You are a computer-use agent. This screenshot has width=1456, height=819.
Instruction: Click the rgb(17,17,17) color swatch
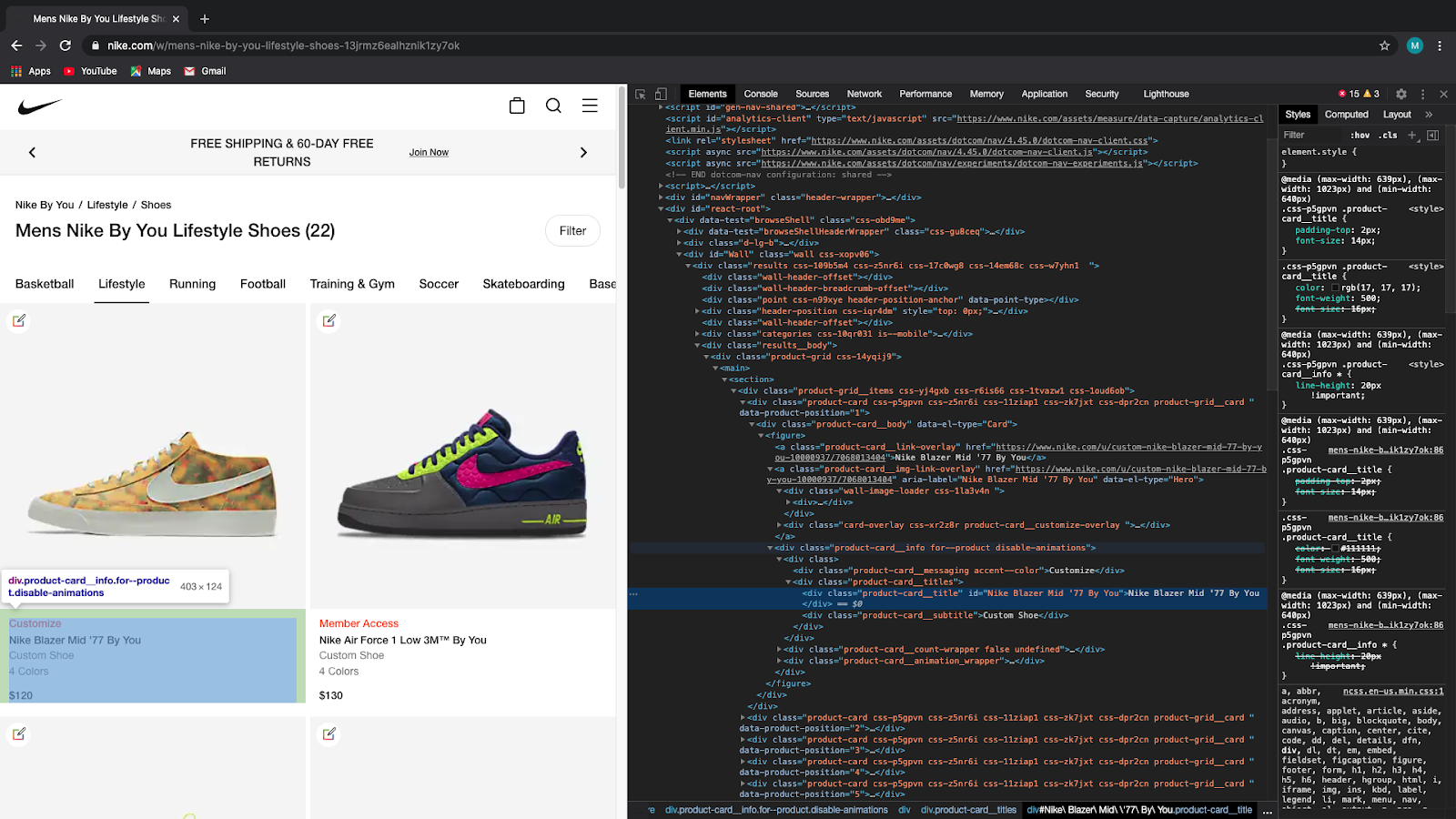point(1335,288)
